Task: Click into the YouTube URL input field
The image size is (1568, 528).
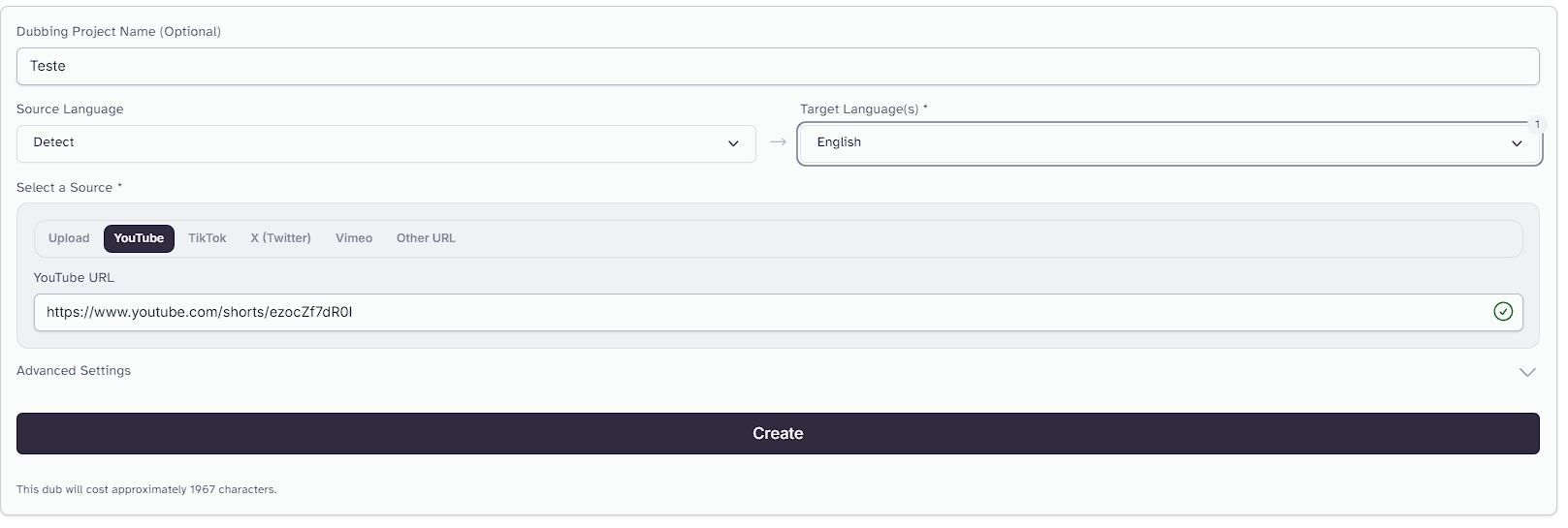Action: 778,312
